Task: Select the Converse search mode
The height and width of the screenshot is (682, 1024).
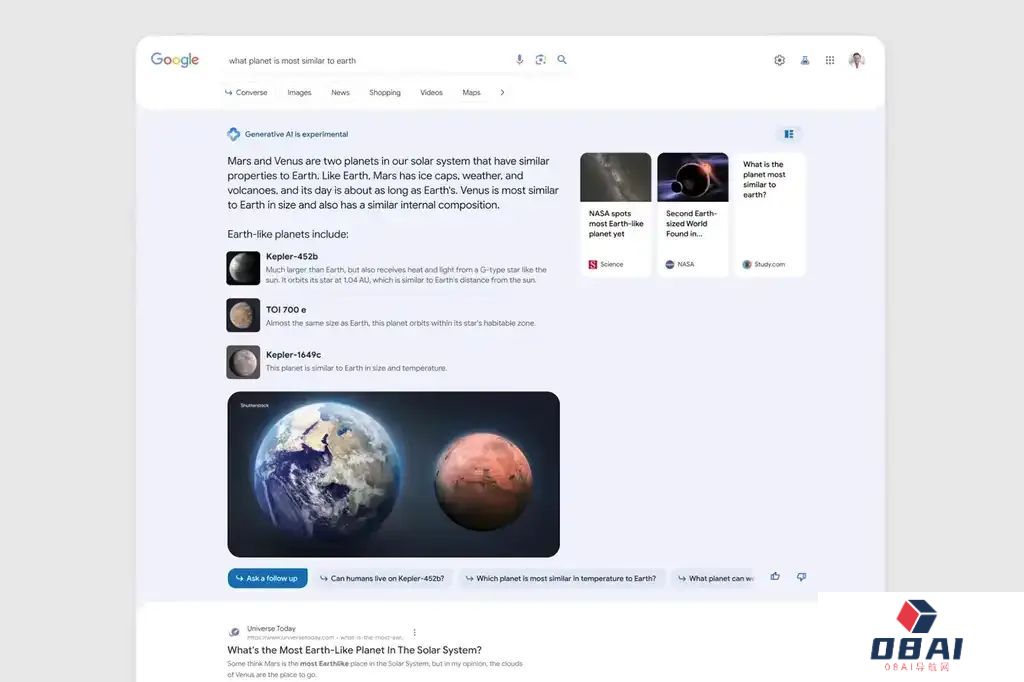Action: pyautogui.click(x=246, y=93)
